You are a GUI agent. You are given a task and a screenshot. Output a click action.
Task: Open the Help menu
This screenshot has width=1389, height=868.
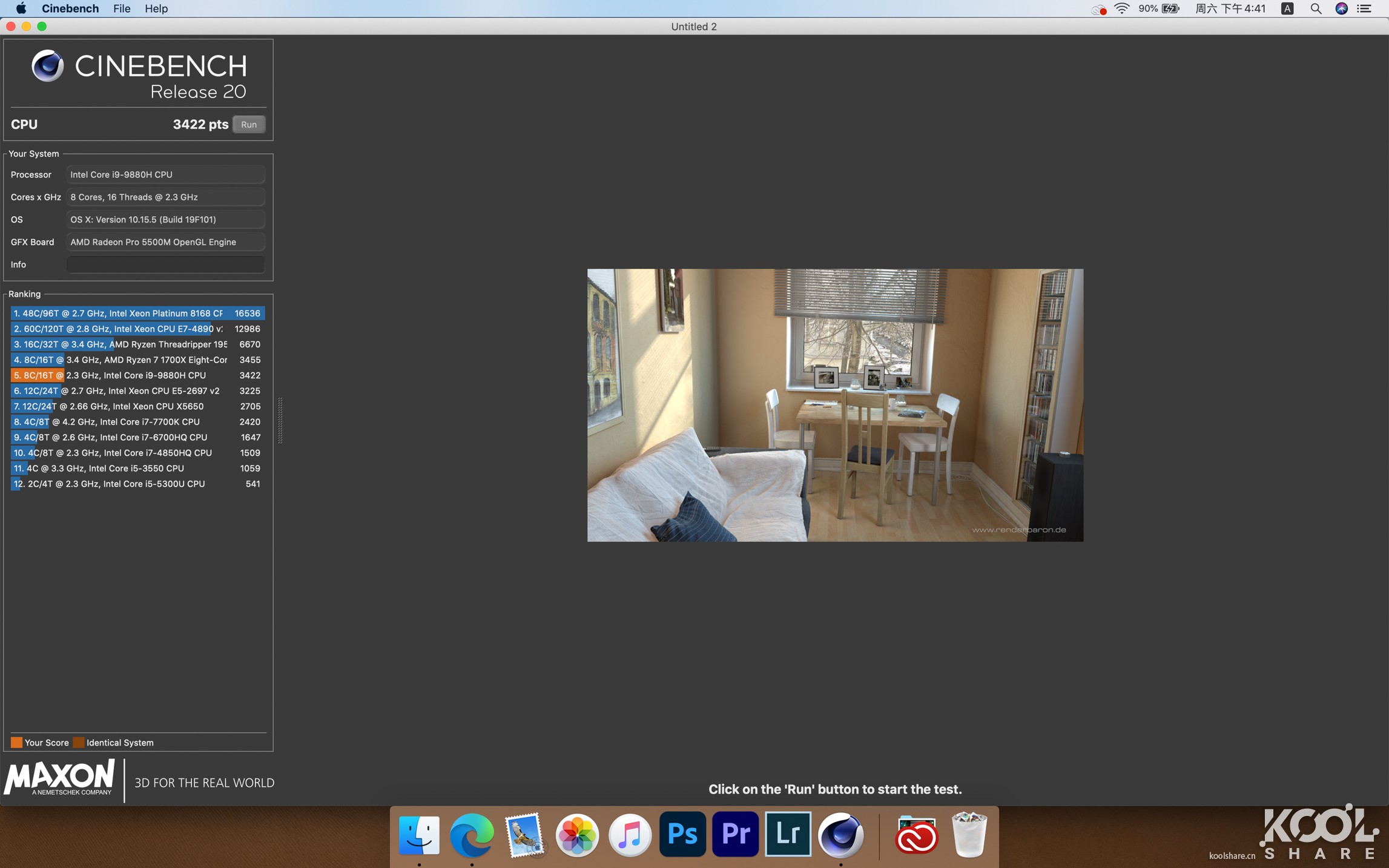coord(156,8)
